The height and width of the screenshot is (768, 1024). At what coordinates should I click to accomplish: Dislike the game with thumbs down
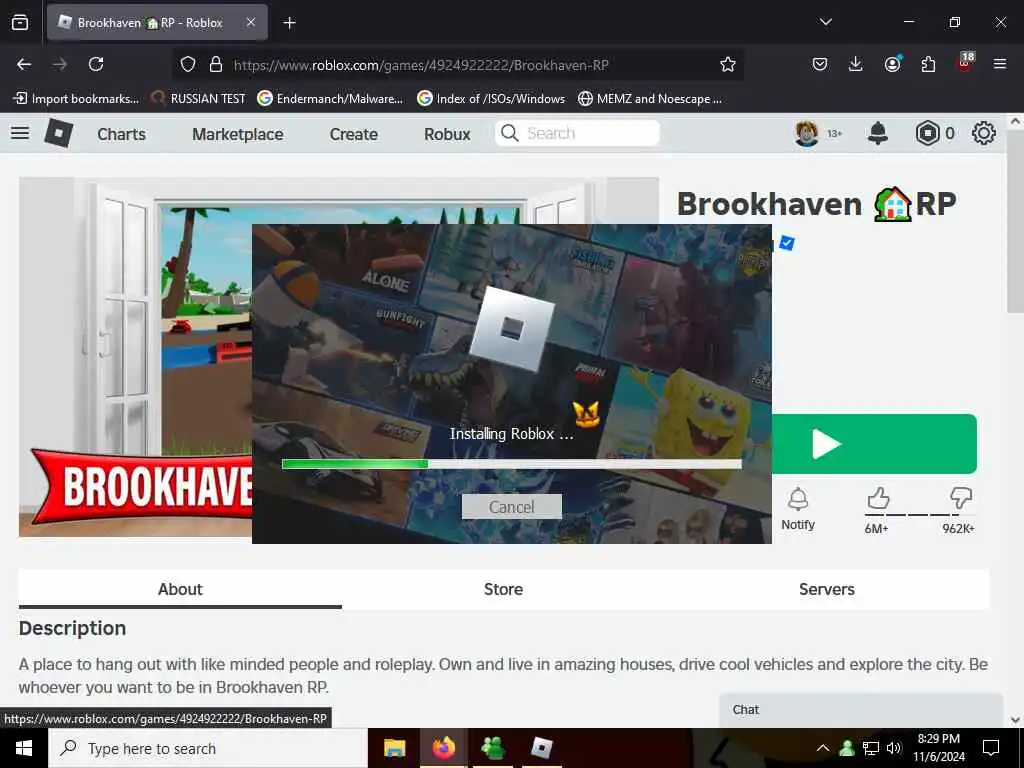point(961,499)
